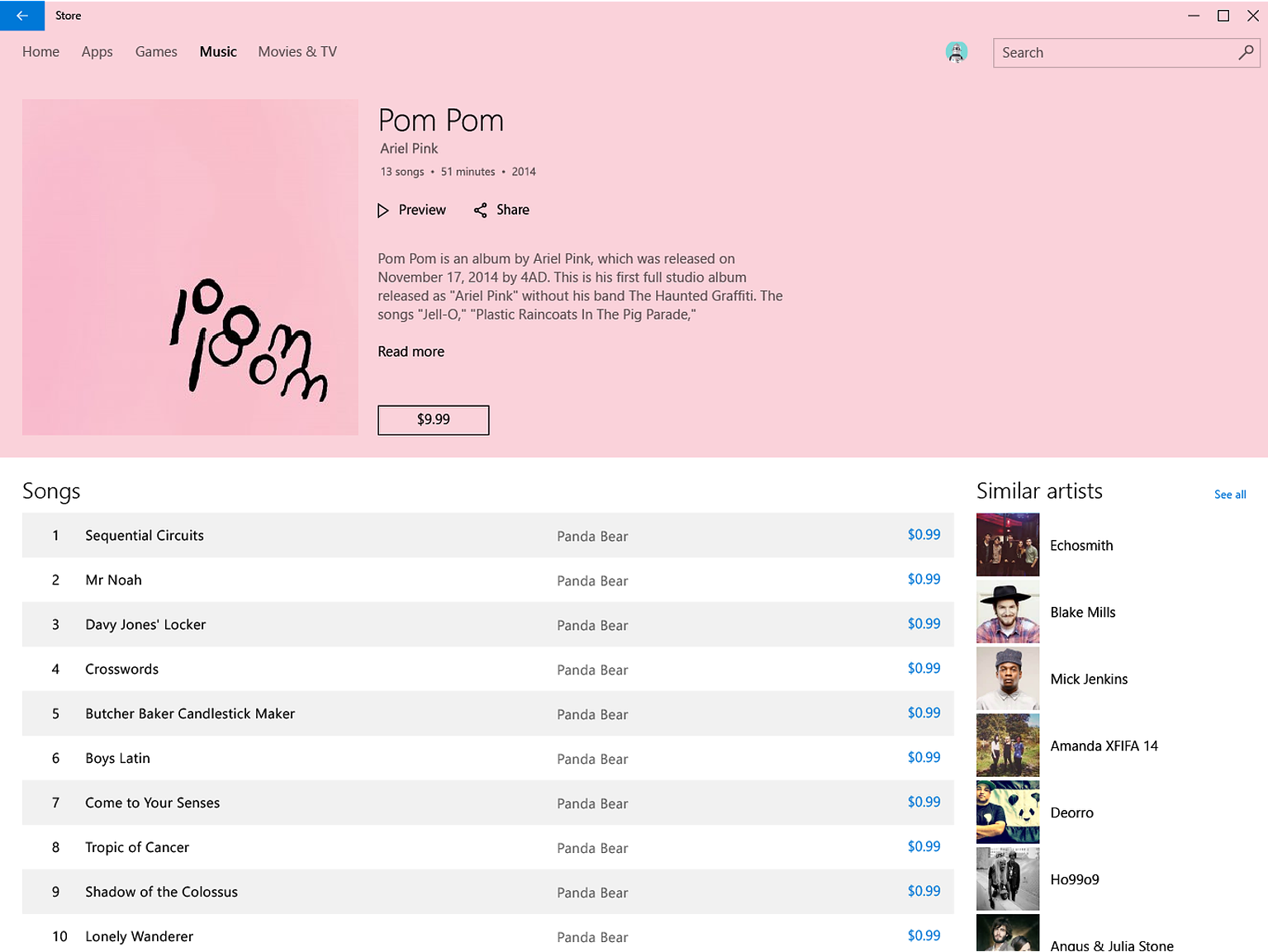Viewport: 1268px width, 952px height.
Task: Maximize the Store window
Action: point(1223,16)
